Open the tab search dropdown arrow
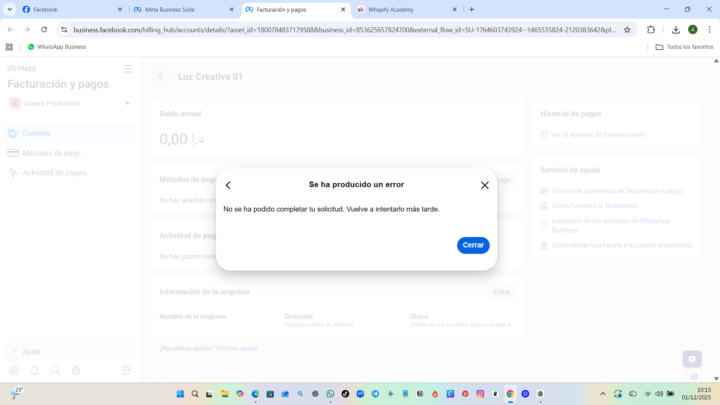This screenshot has width=720, height=405. [9, 9]
